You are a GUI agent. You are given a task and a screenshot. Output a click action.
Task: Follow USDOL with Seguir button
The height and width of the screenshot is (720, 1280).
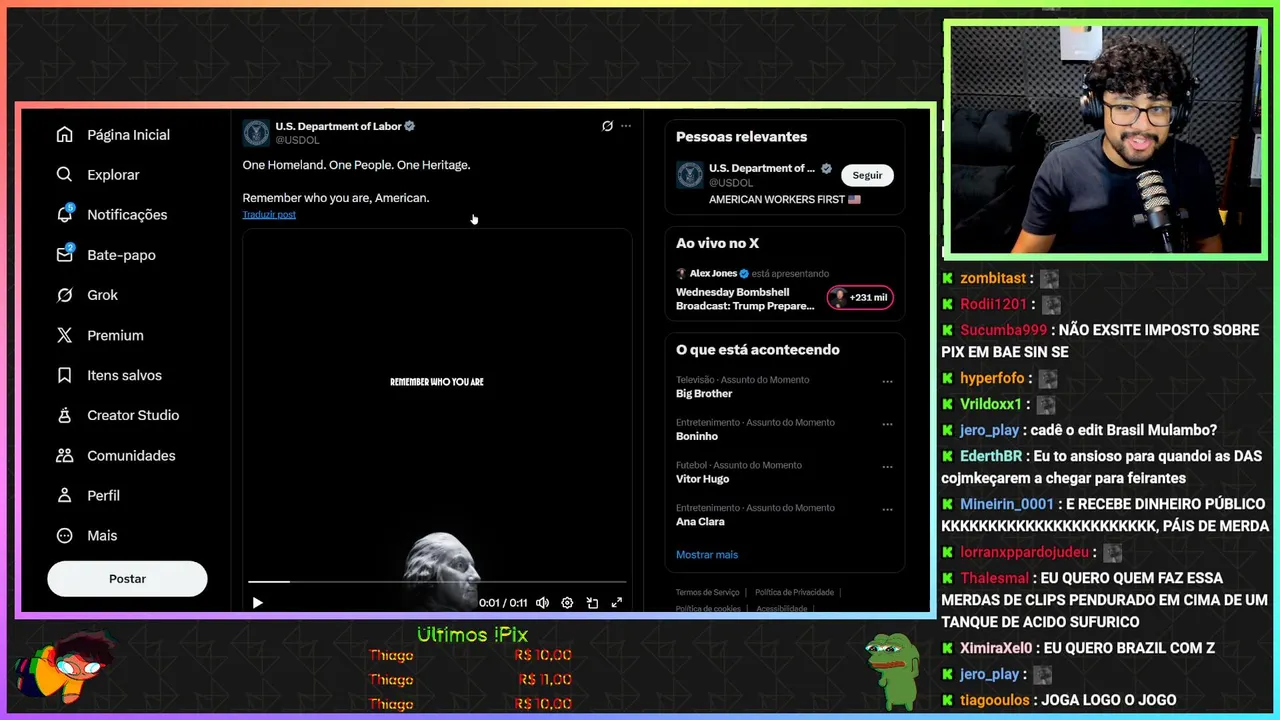click(x=867, y=175)
